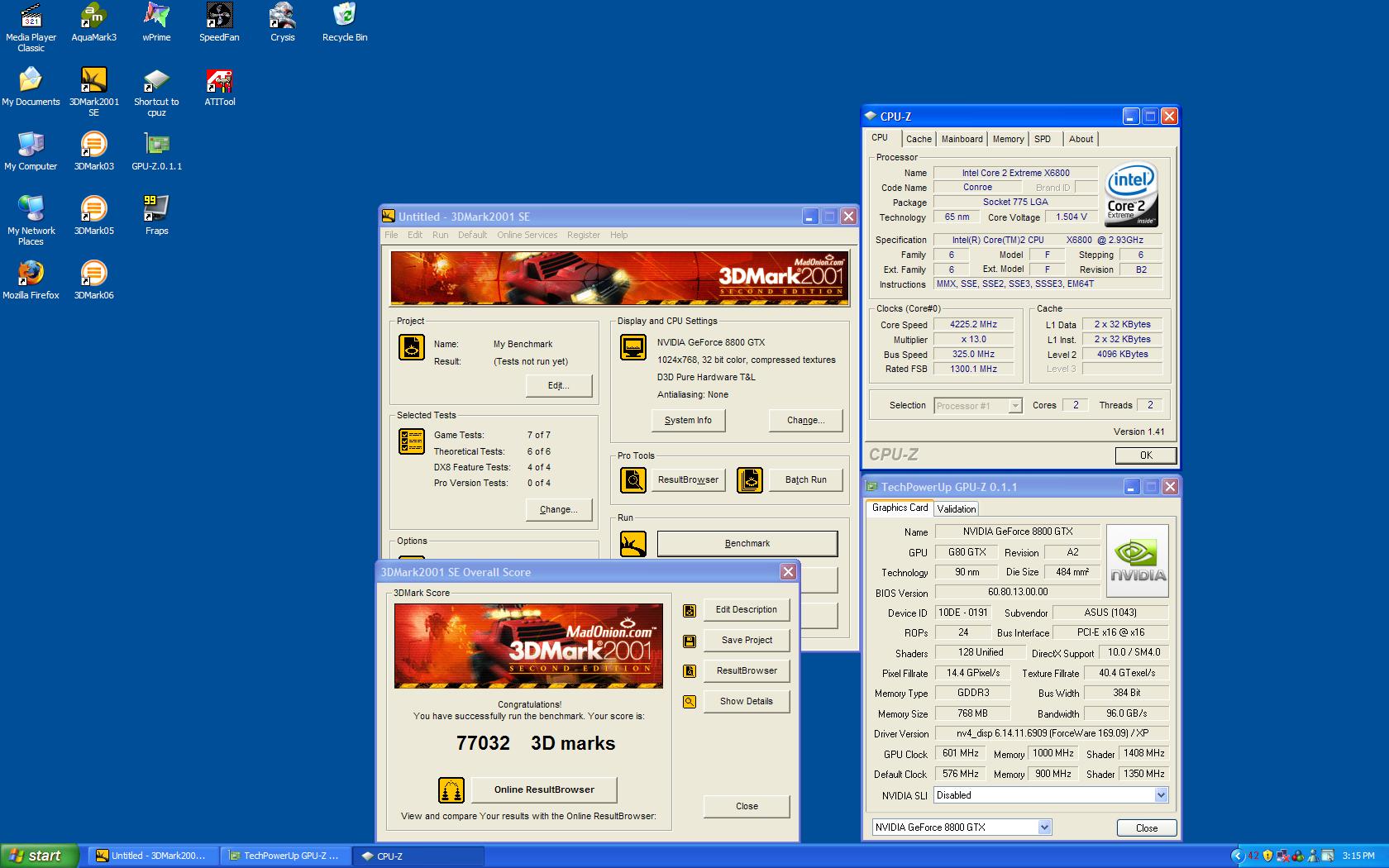
Task: Click the NVIDIA logo in GPU-Z
Action: [1138, 561]
